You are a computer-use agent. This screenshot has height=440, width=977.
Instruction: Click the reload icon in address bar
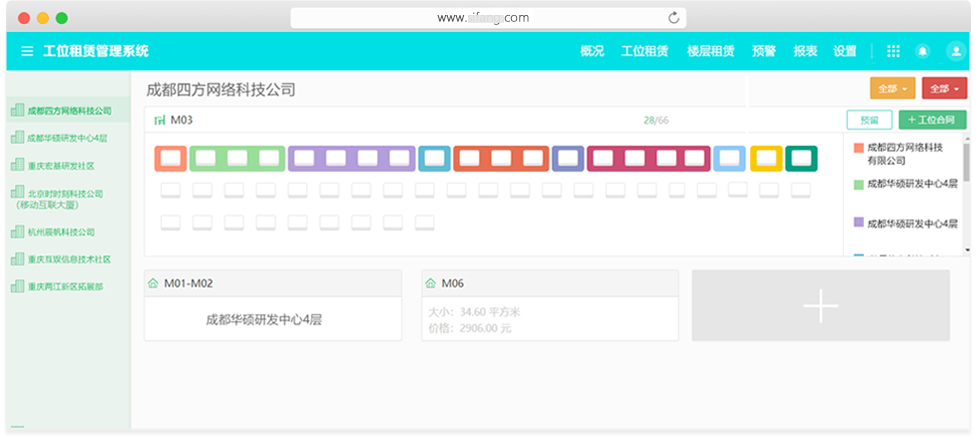(x=674, y=18)
